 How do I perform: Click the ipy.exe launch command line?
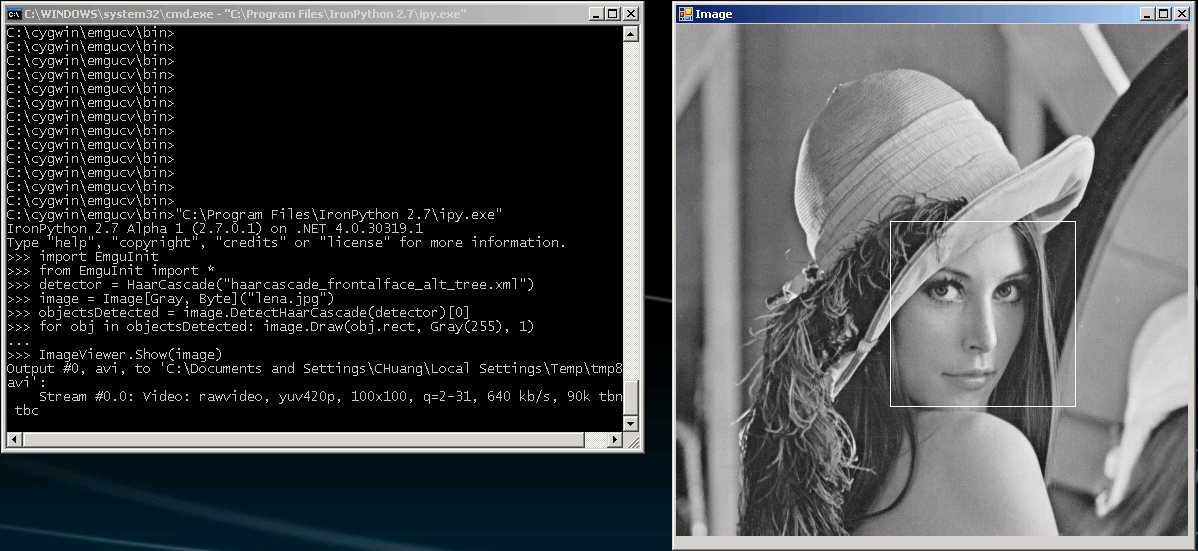tap(254, 214)
